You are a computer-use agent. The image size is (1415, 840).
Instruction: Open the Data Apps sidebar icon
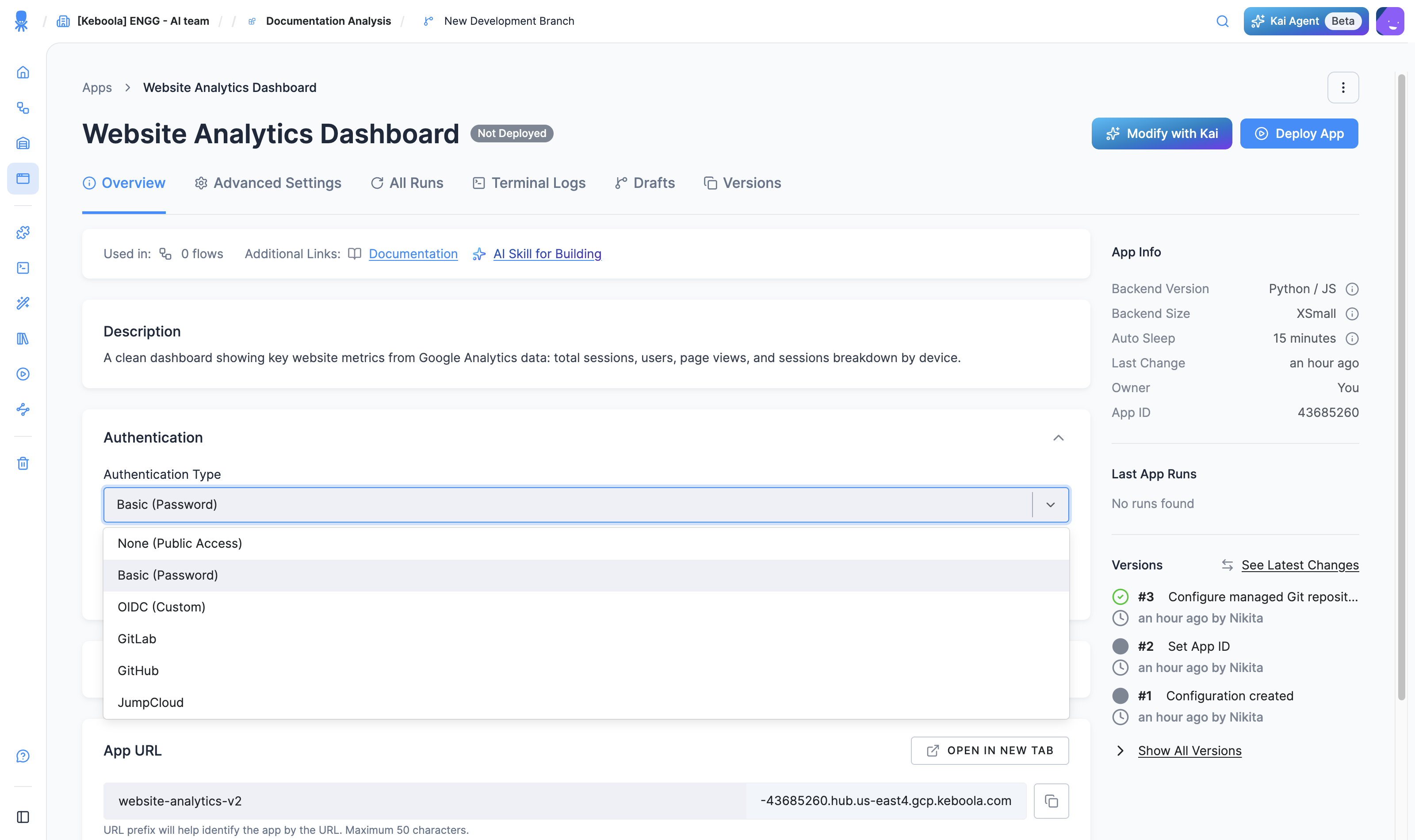(23, 178)
